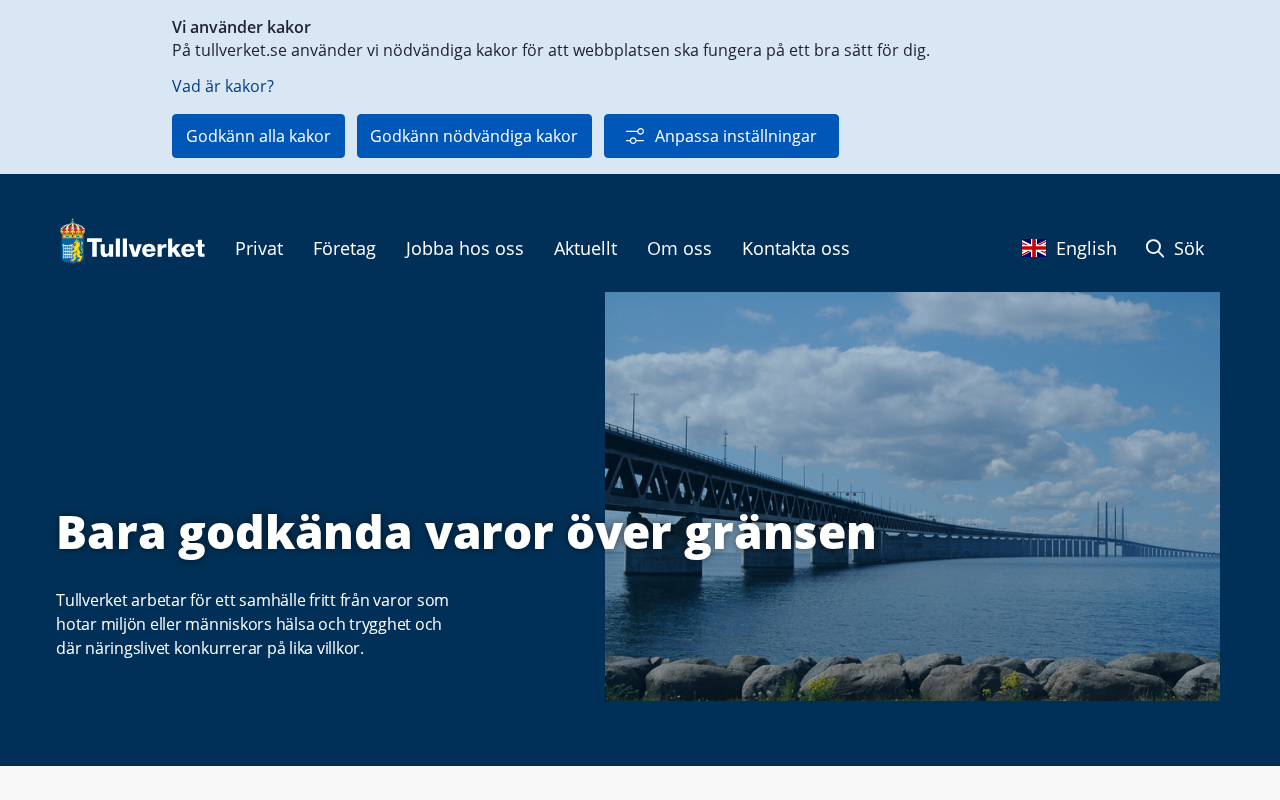
Task: Click the UK flag icon
Action: click(x=1034, y=248)
